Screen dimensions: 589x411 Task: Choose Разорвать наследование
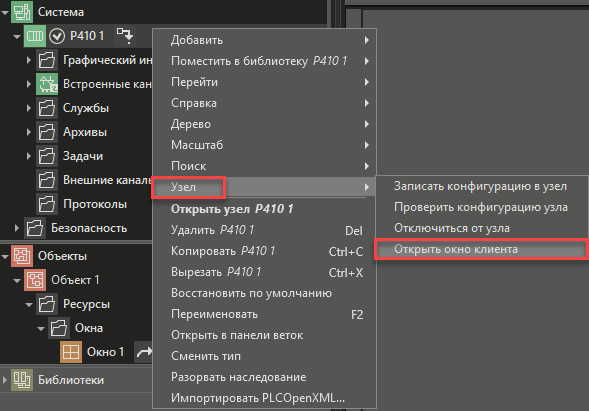(x=264, y=377)
